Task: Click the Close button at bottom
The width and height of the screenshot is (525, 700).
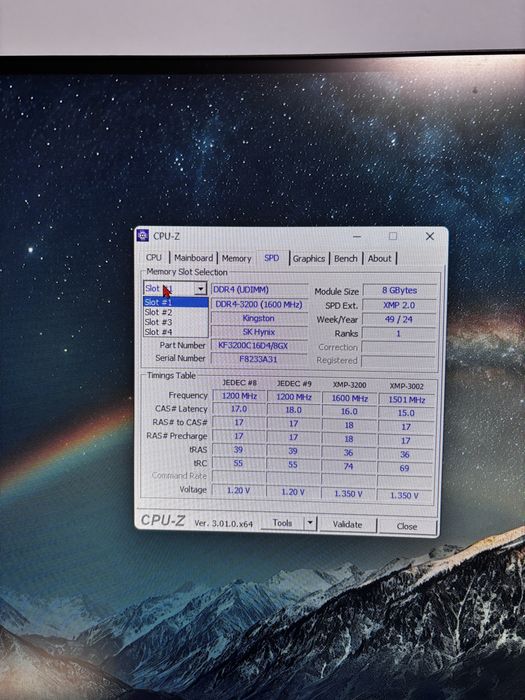Action: coord(407,526)
